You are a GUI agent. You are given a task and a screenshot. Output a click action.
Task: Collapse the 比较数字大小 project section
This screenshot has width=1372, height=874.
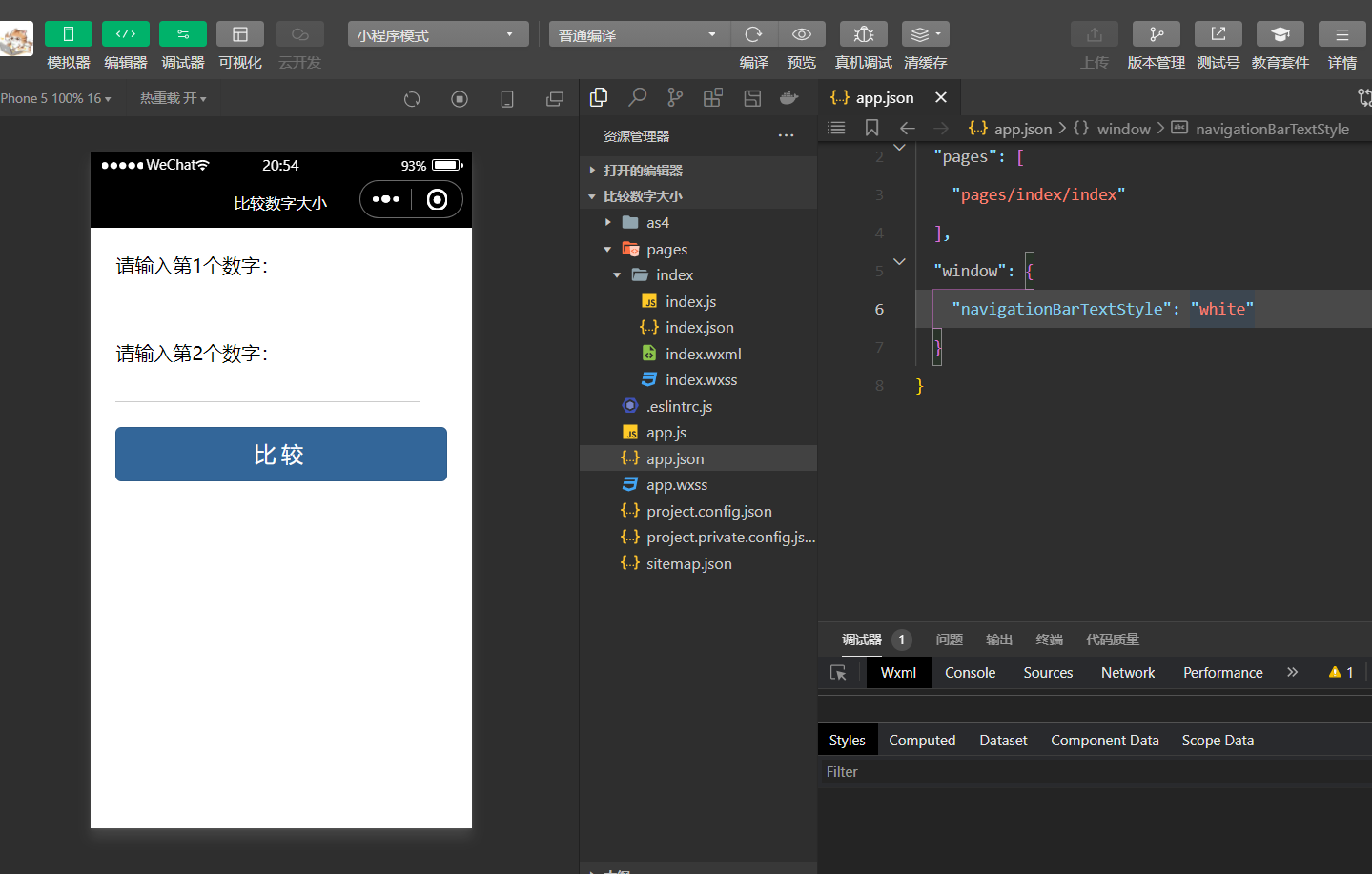[698, 196]
